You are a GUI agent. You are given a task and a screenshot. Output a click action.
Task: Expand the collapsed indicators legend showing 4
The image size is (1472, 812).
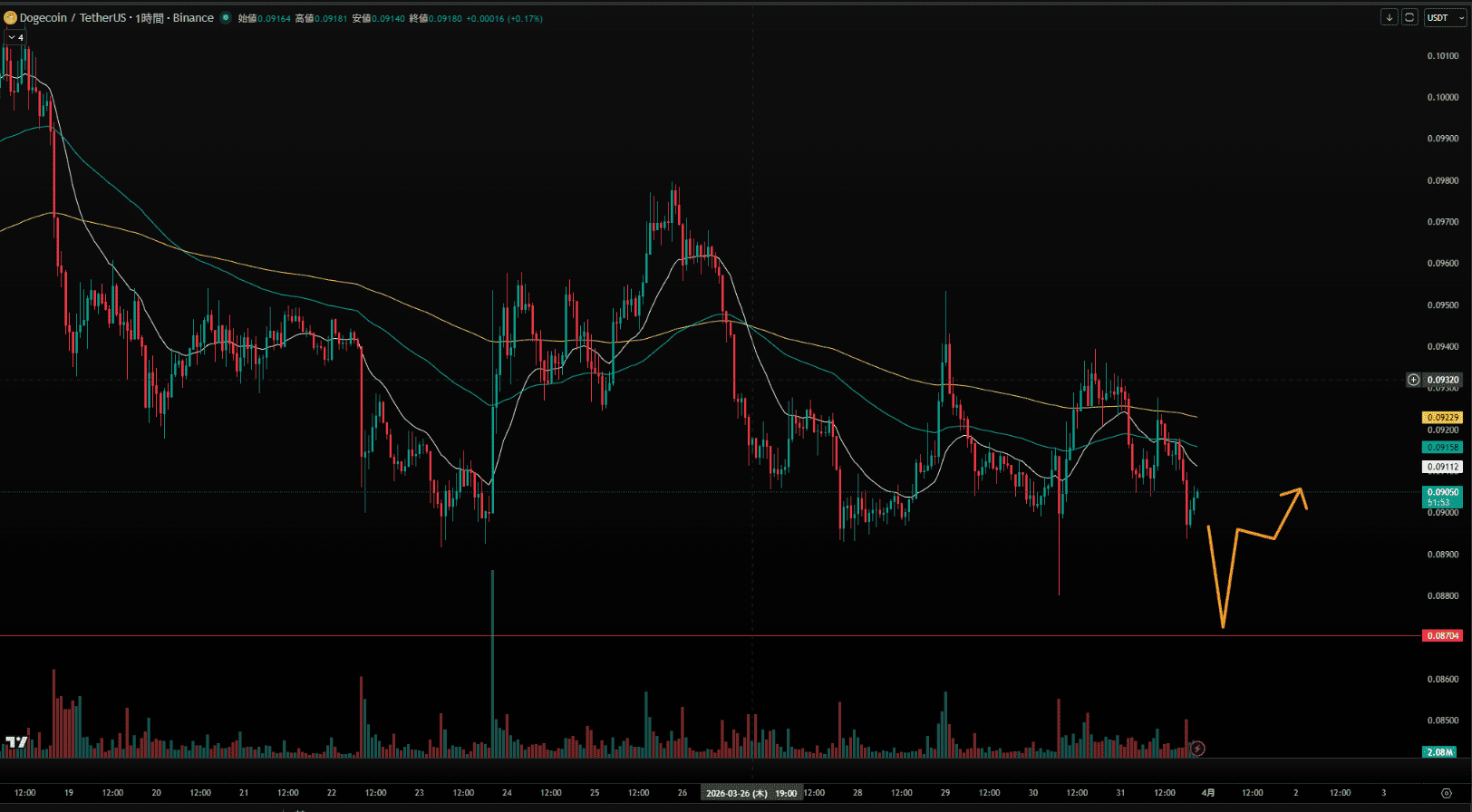[15, 37]
